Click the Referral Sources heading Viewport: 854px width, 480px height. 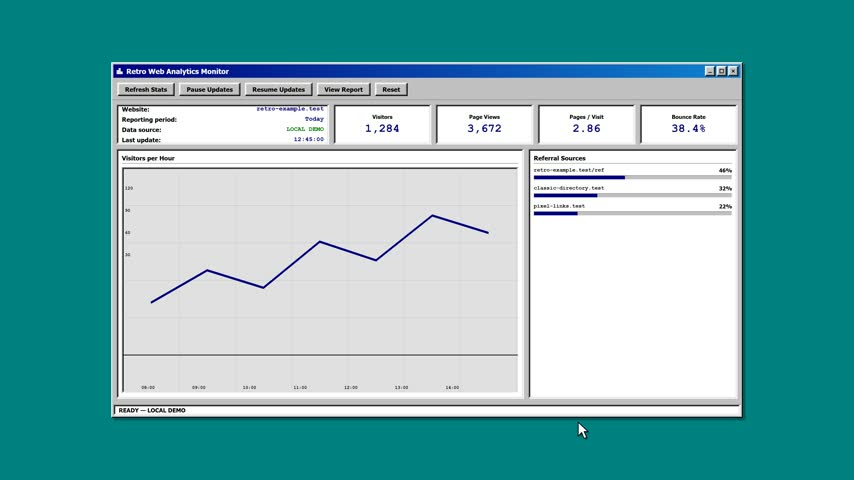[x=559, y=158]
